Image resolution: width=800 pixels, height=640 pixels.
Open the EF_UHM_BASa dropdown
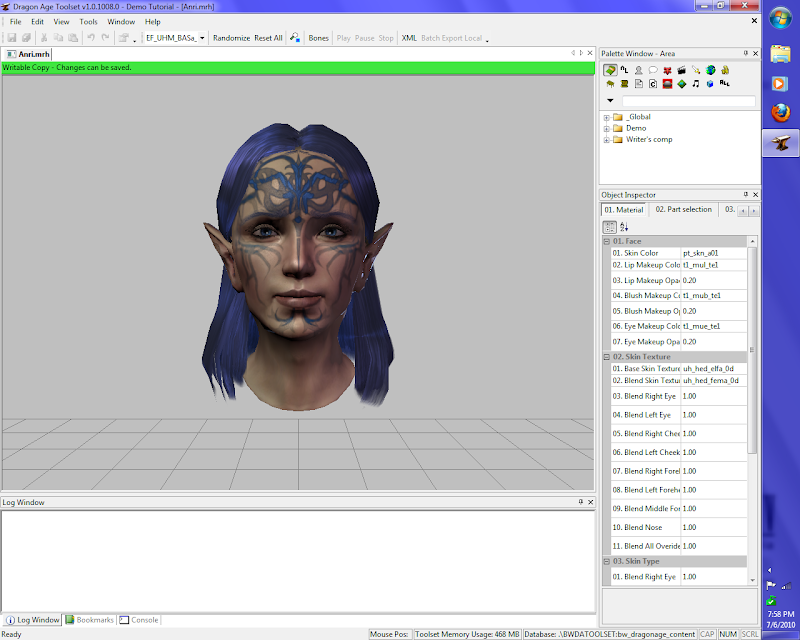coord(202,38)
